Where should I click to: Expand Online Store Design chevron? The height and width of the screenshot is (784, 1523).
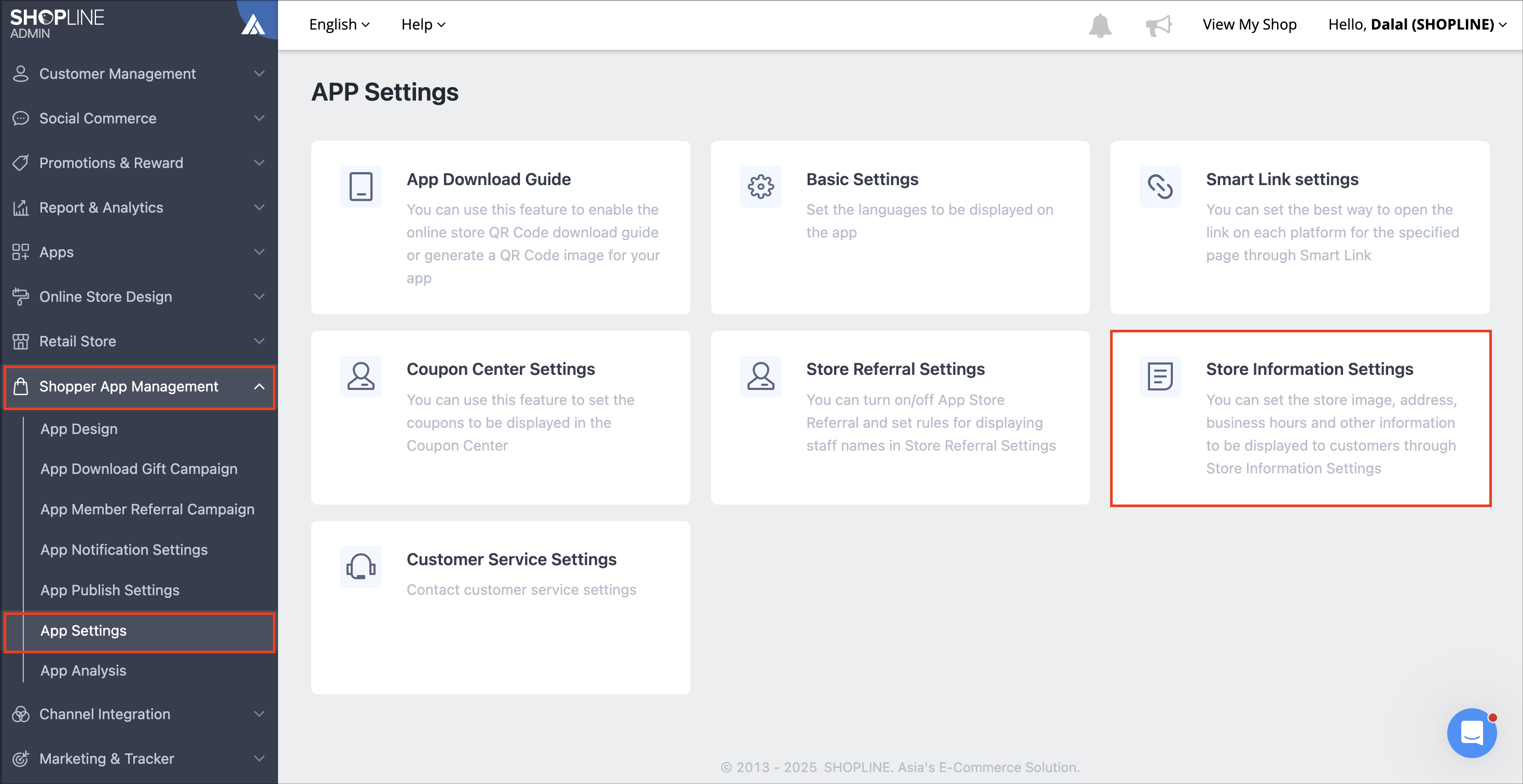(x=259, y=297)
